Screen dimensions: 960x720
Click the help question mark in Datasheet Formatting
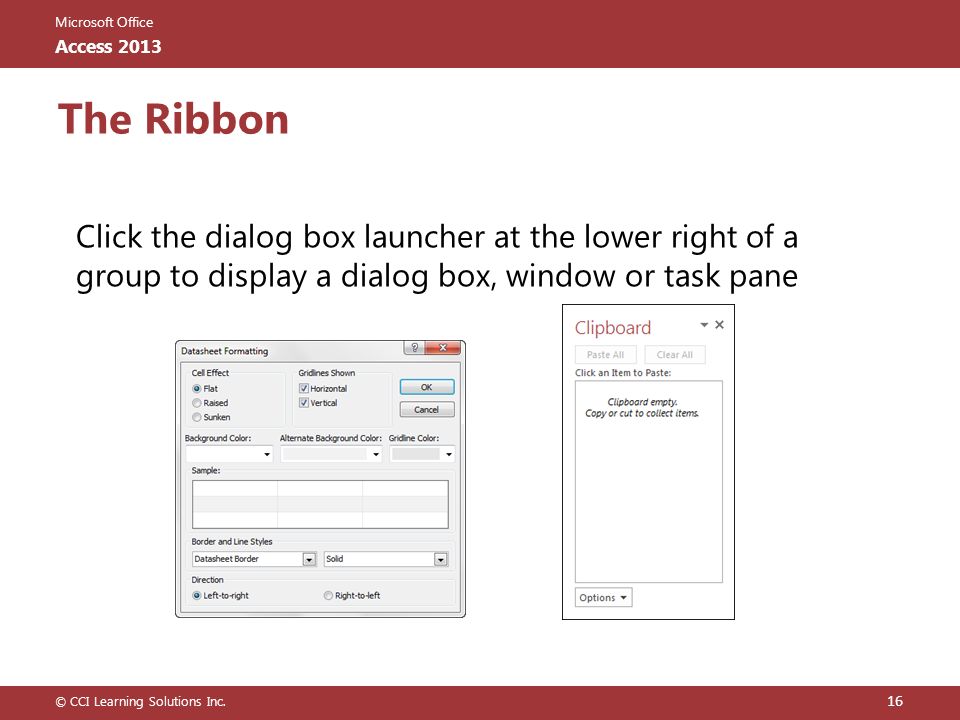(414, 348)
